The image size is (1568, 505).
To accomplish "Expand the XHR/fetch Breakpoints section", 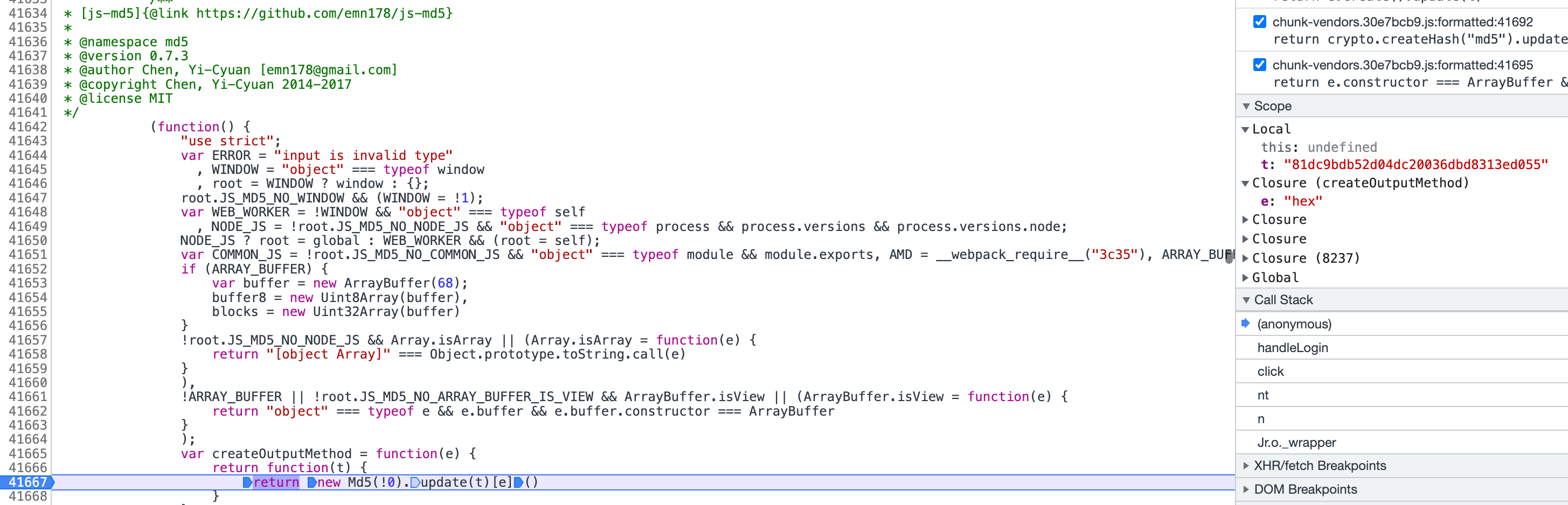I will tap(1246, 466).
